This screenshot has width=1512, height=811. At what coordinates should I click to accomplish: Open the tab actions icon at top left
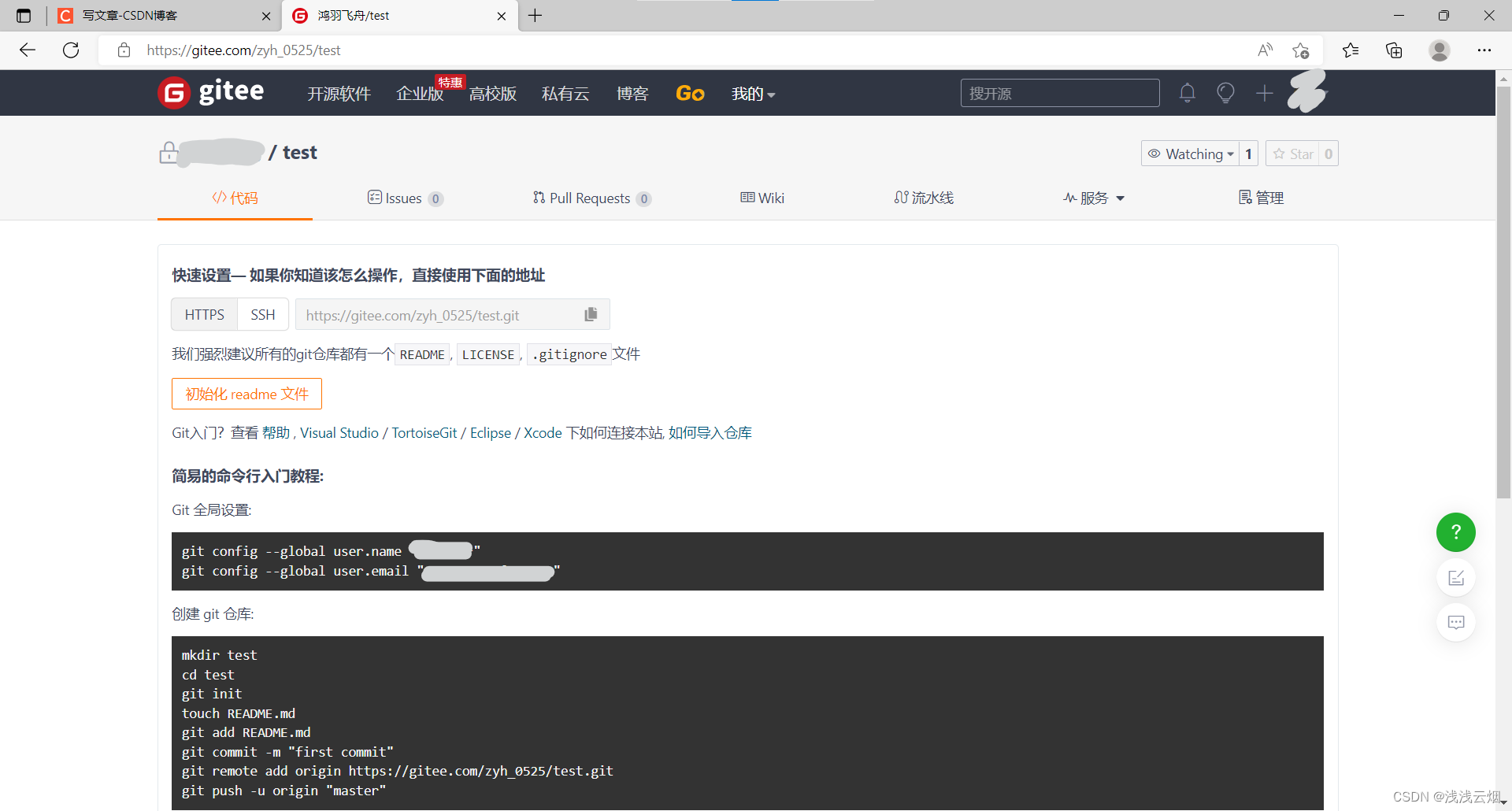pyautogui.click(x=24, y=16)
